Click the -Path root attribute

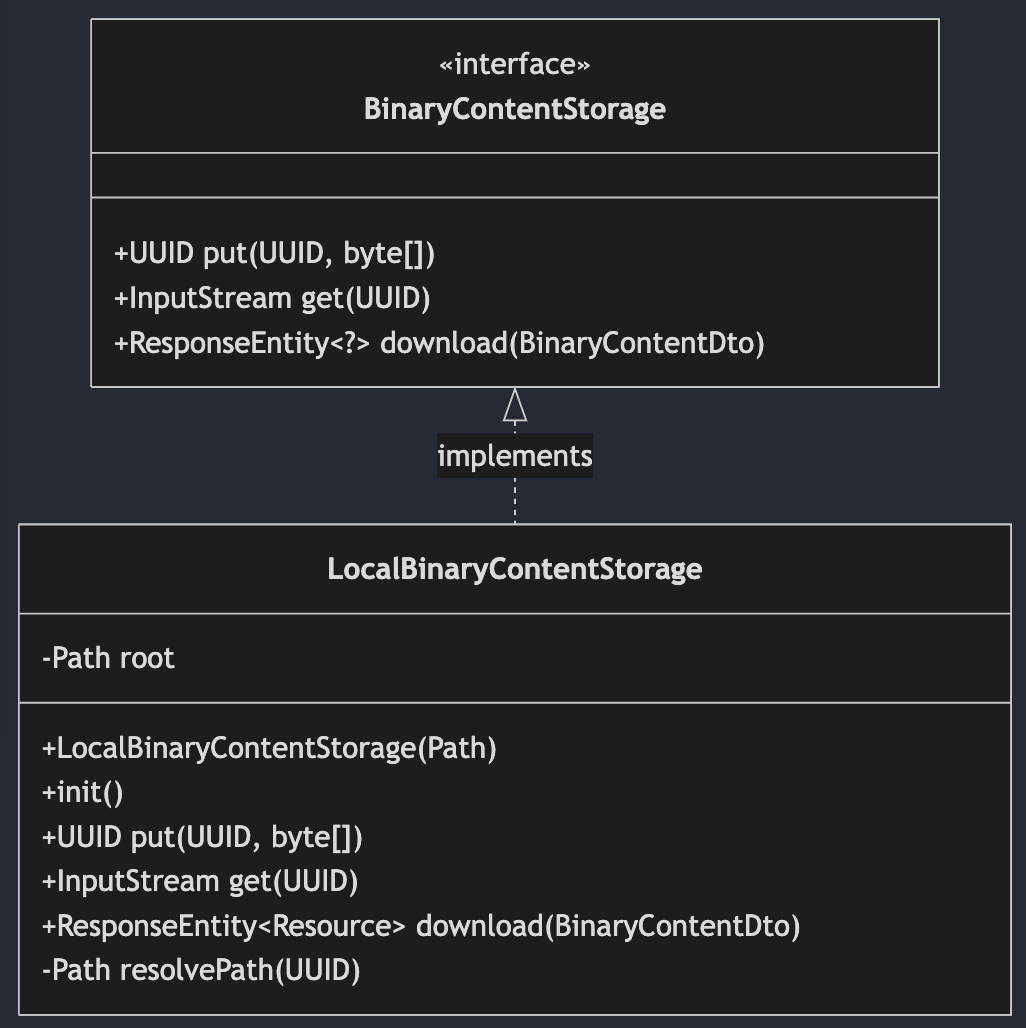pos(108,658)
